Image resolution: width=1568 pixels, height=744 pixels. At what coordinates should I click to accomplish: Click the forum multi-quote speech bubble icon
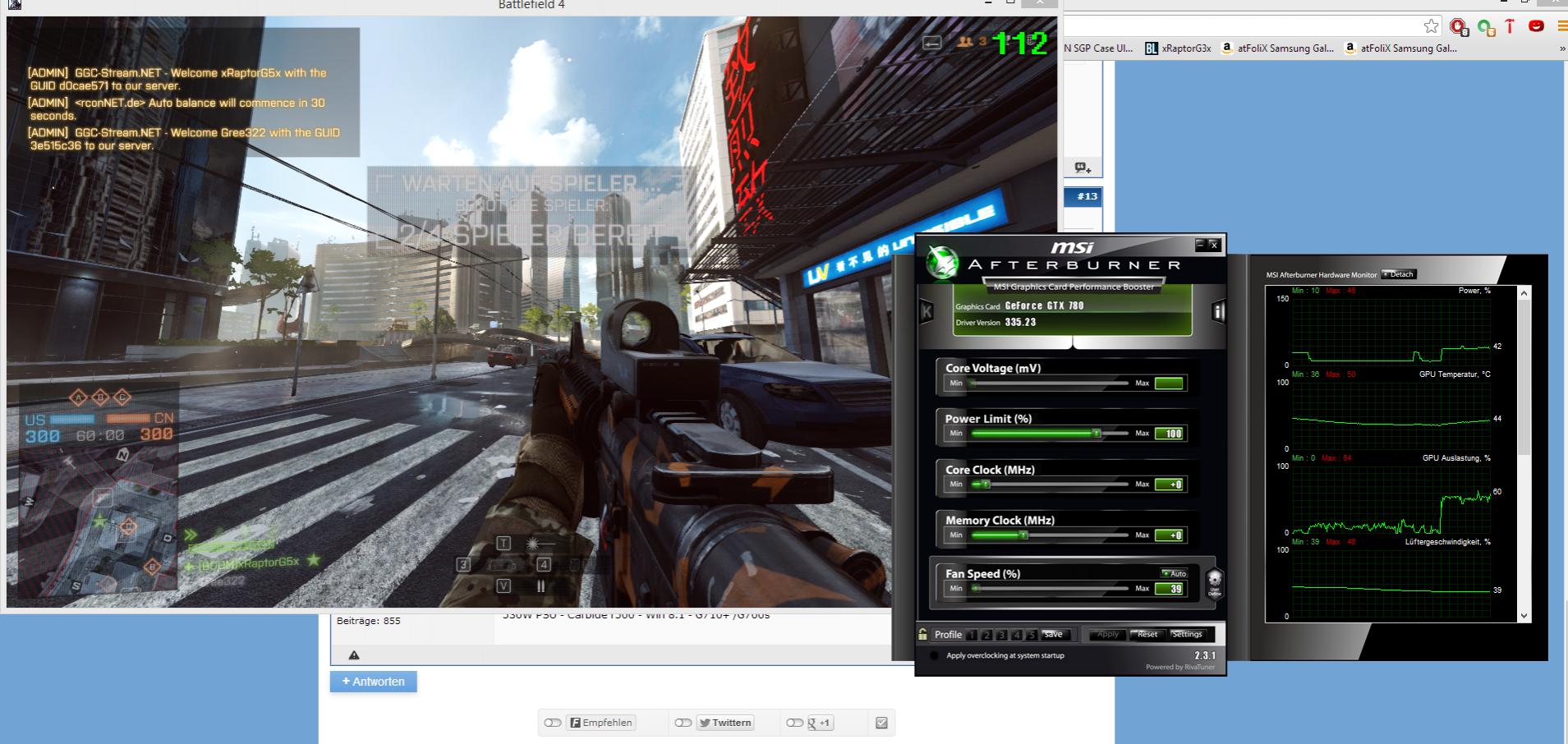point(1083,168)
